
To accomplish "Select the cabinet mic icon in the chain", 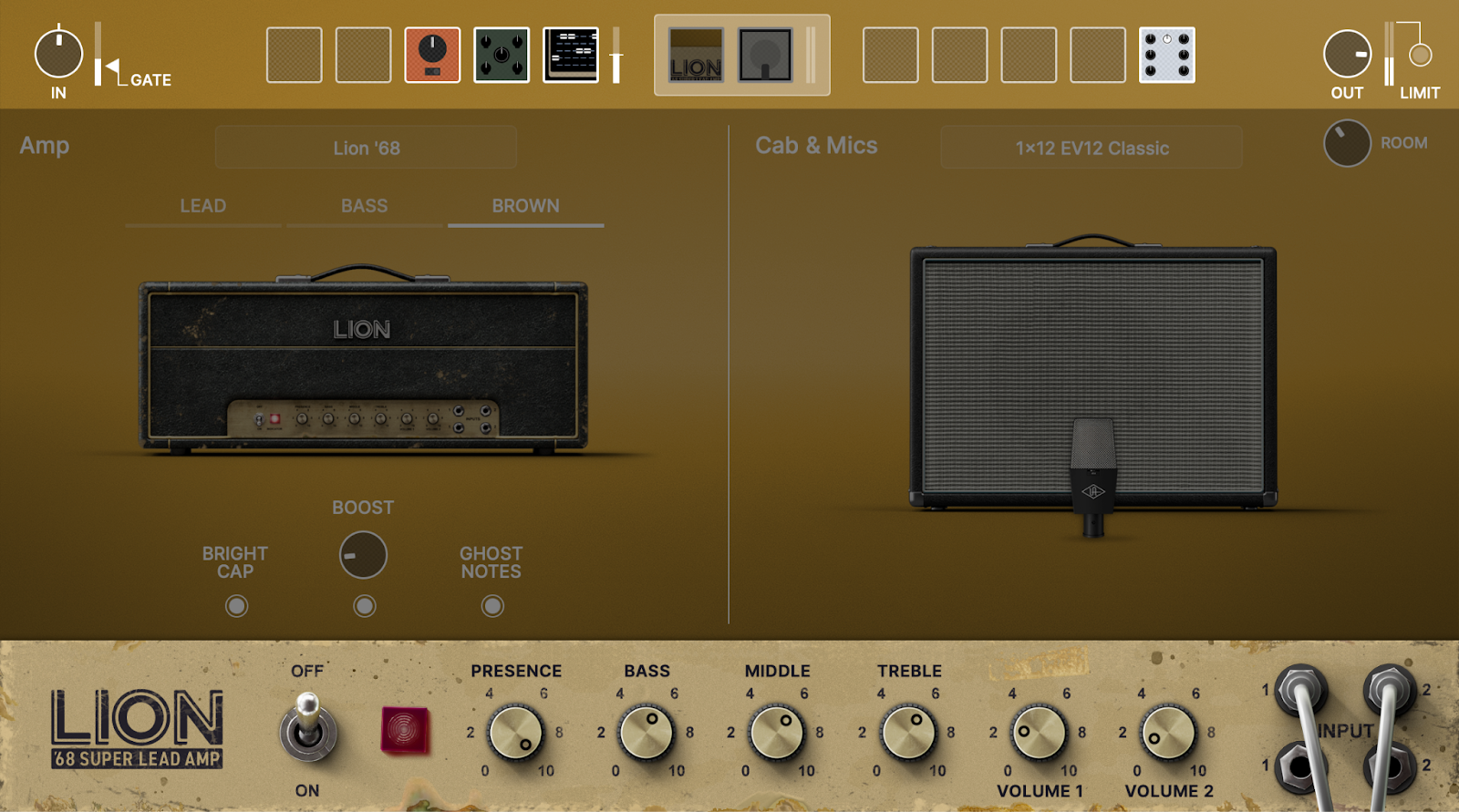I will coord(765,55).
